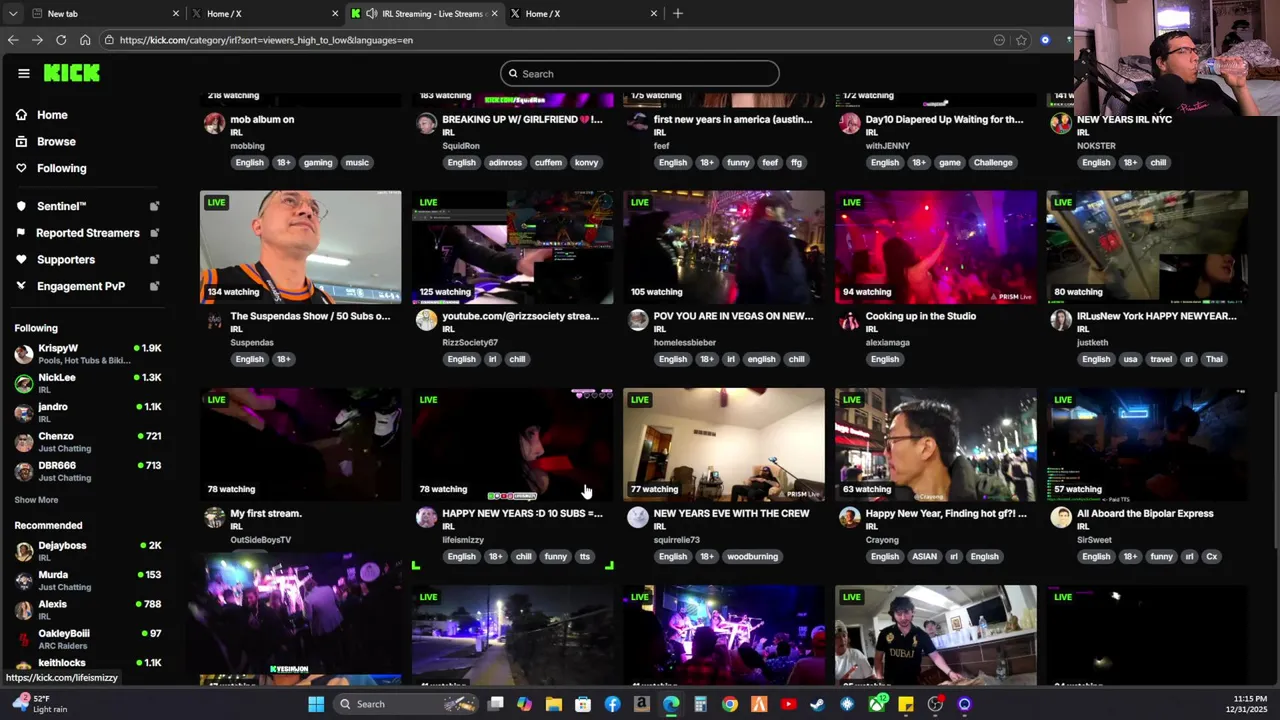Image resolution: width=1280 pixels, height=720 pixels.
Task: Open Steam from the taskbar
Action: click(x=818, y=704)
